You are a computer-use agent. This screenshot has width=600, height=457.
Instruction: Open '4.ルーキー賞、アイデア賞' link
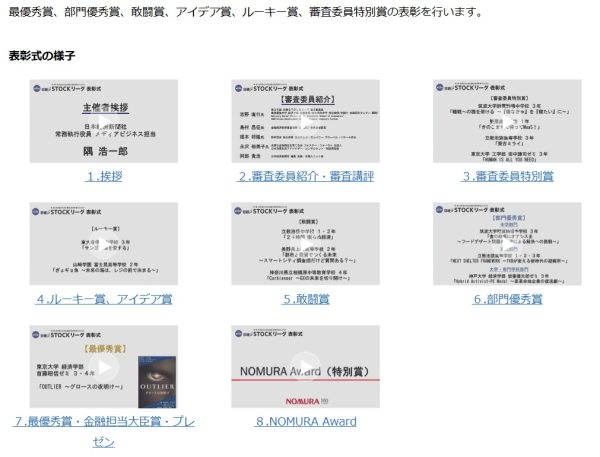104,299
